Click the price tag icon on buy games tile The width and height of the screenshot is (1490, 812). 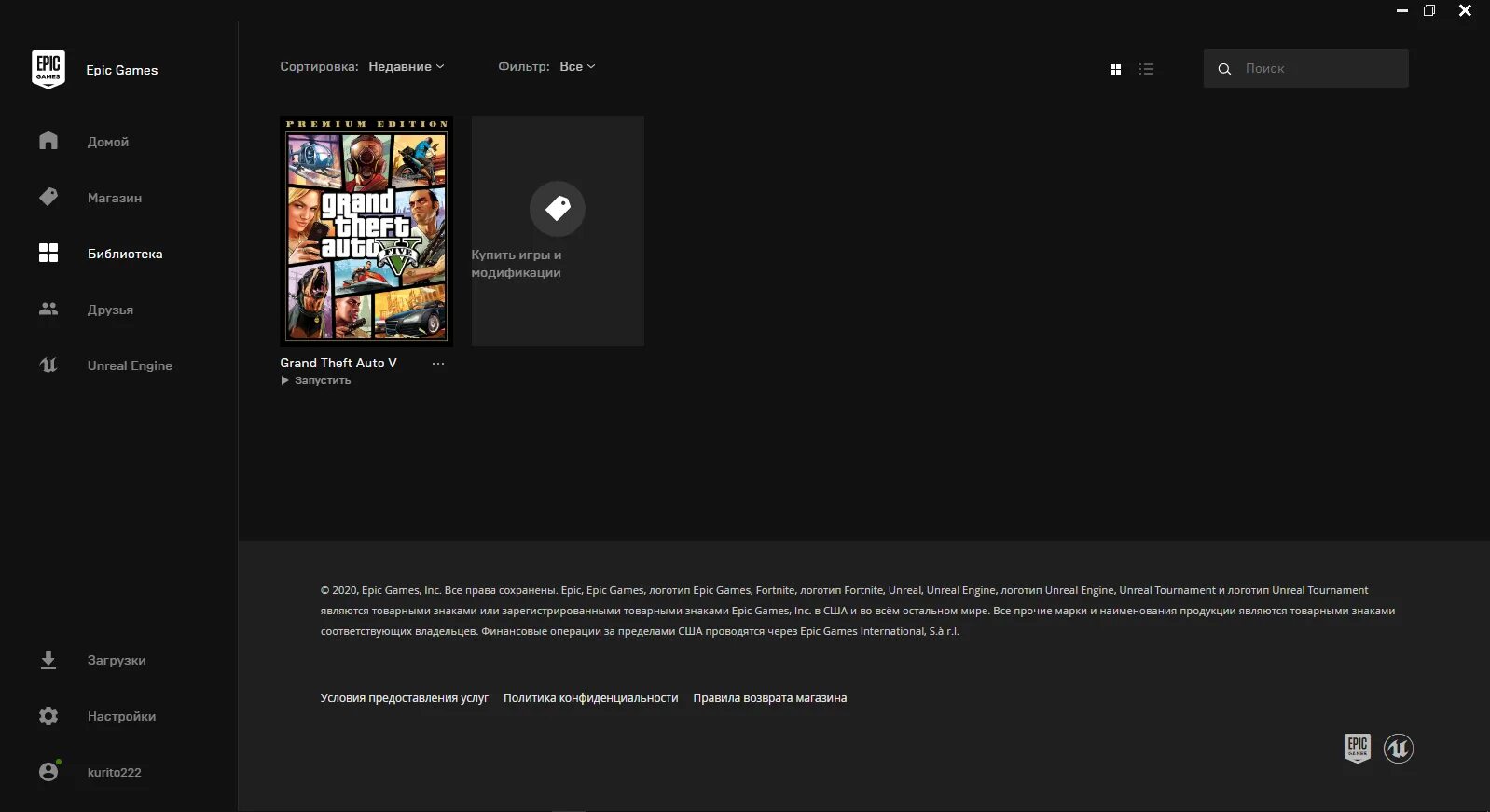tap(558, 208)
